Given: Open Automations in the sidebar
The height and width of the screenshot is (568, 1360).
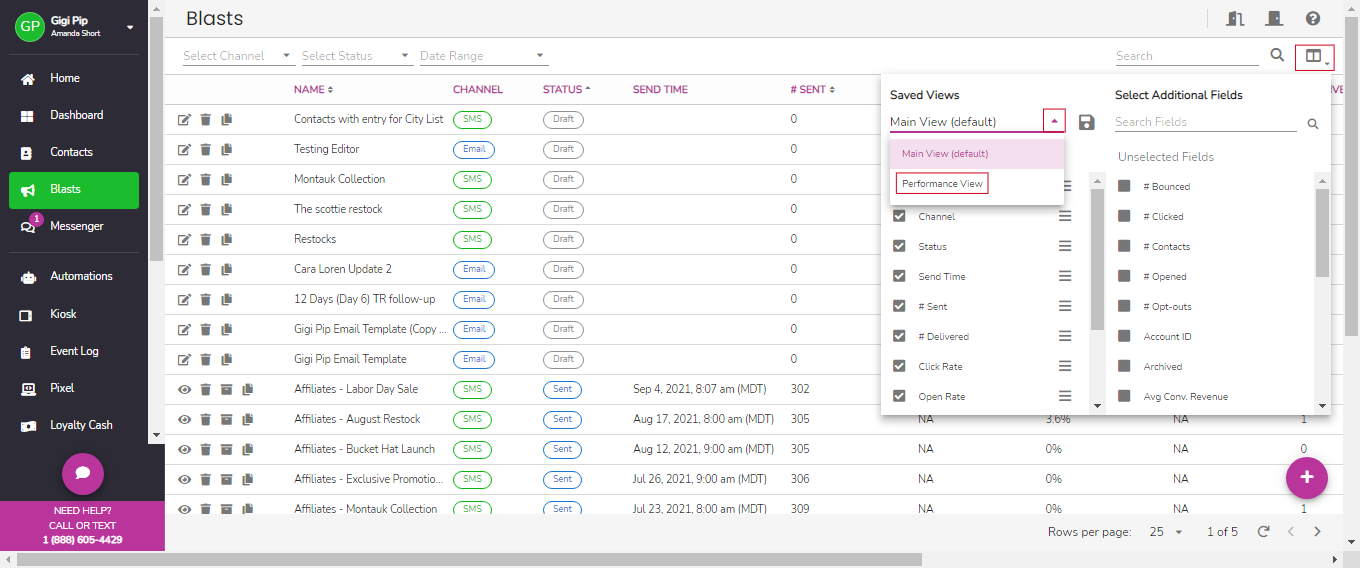Looking at the screenshot, I should (74, 276).
